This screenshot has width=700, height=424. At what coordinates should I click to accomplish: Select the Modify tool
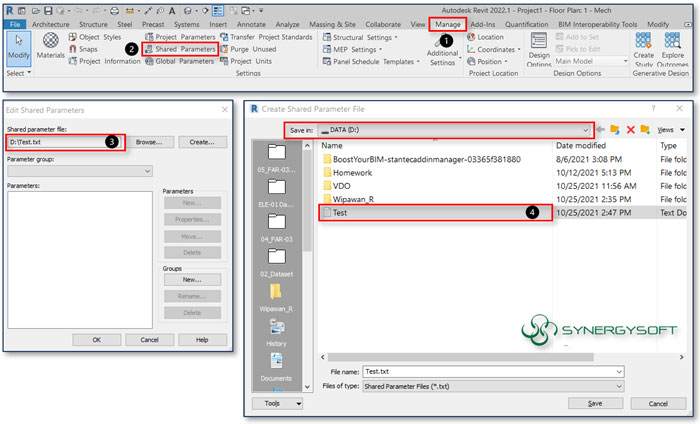pos(19,47)
